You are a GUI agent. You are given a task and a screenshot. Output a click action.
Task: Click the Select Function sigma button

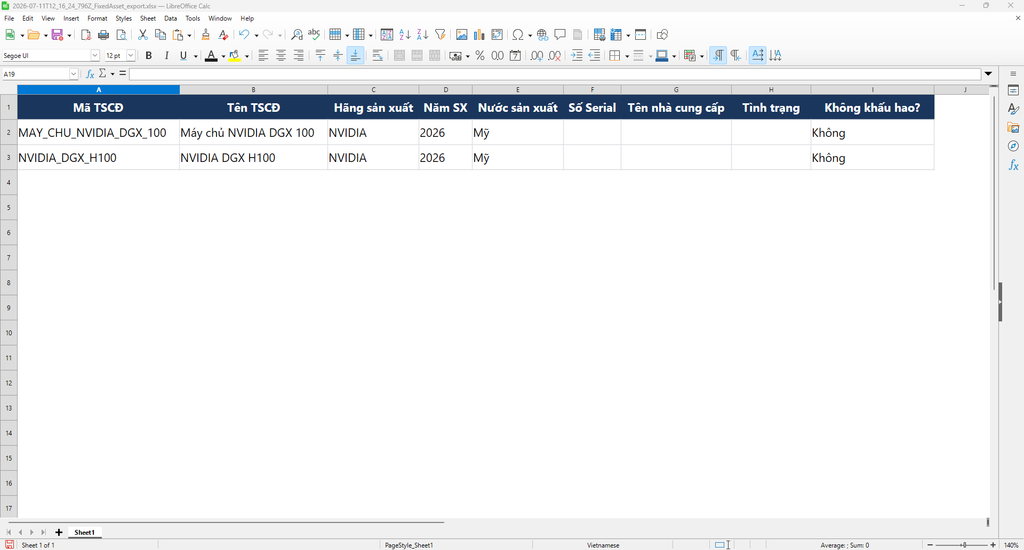tap(103, 74)
